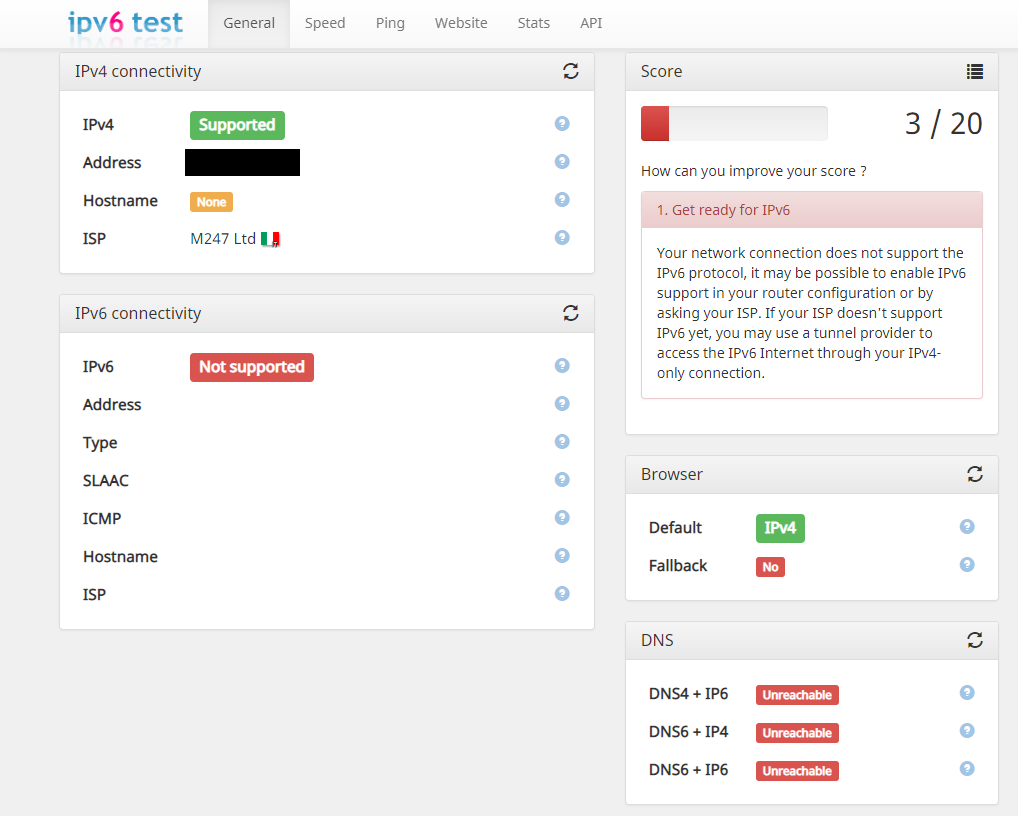Image resolution: width=1018 pixels, height=816 pixels.
Task: Refresh the IPv6 connectivity panel
Action: click(x=571, y=313)
